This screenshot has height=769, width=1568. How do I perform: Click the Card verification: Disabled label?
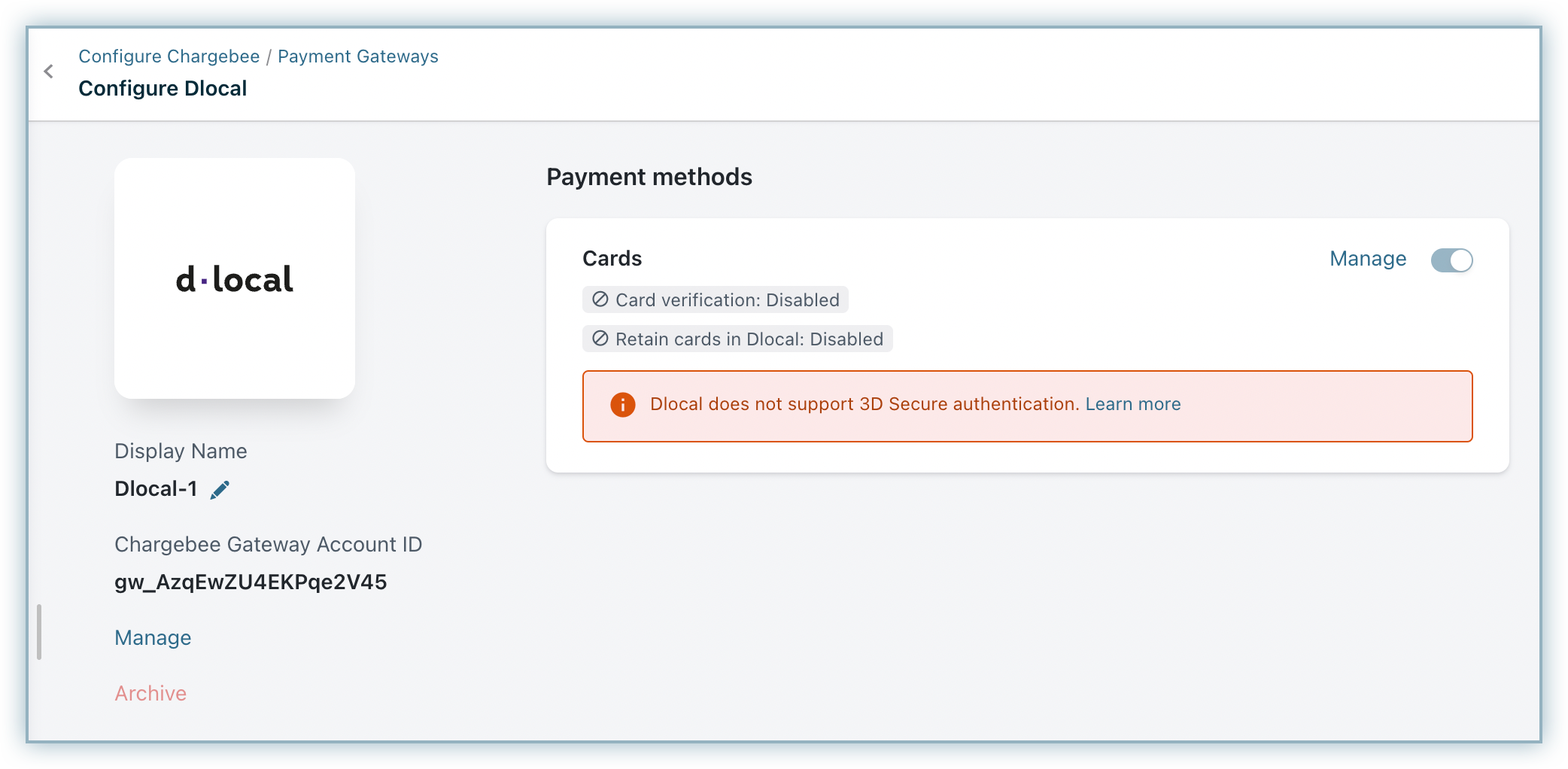727,300
